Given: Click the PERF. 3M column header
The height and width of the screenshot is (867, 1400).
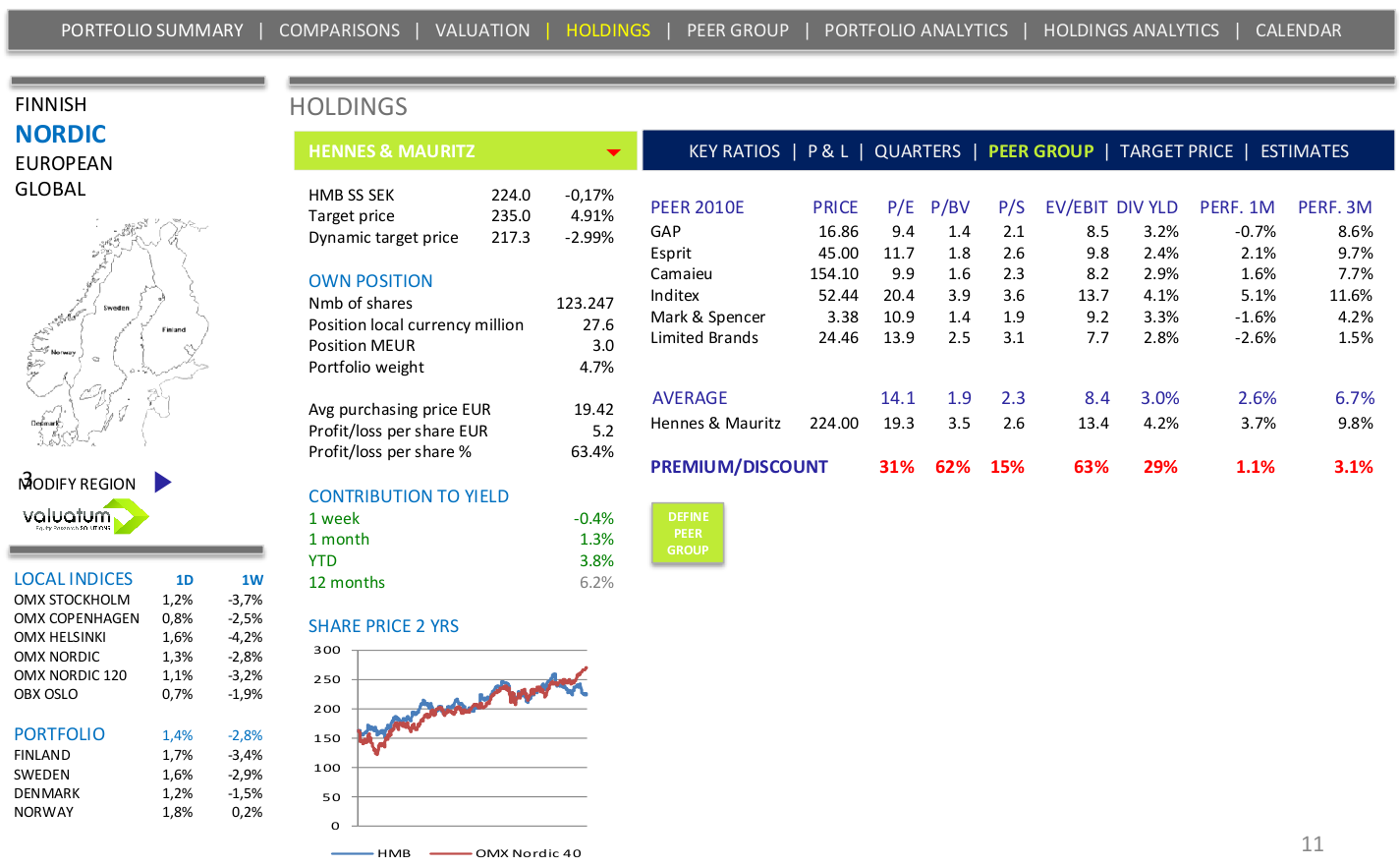Looking at the screenshot, I should point(1335,207).
